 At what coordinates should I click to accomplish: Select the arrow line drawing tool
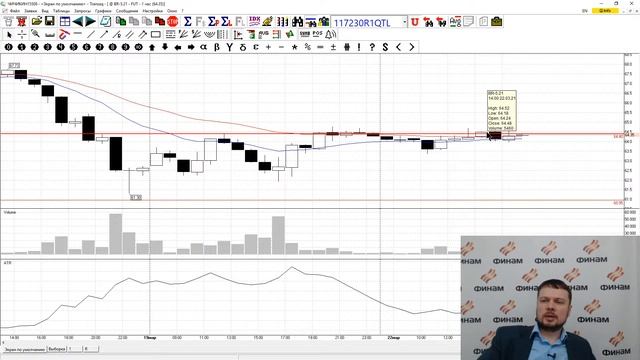(104, 35)
